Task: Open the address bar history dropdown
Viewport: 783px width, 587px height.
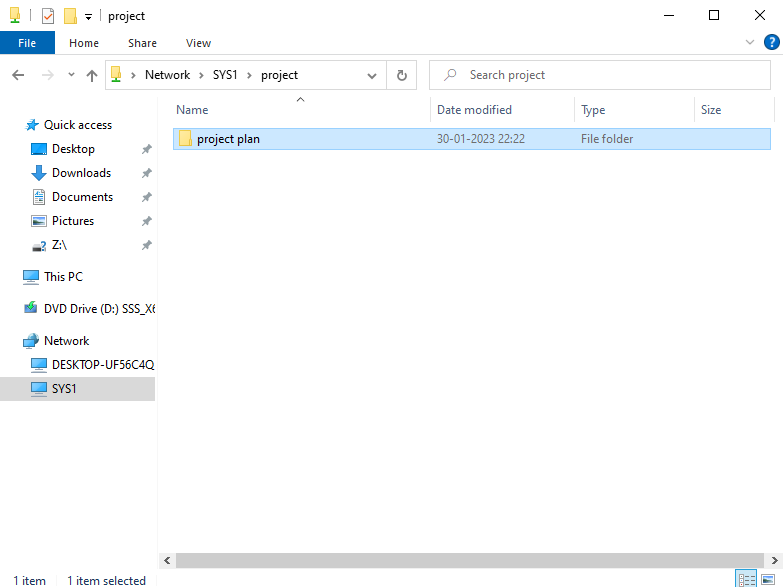Action: (x=372, y=75)
